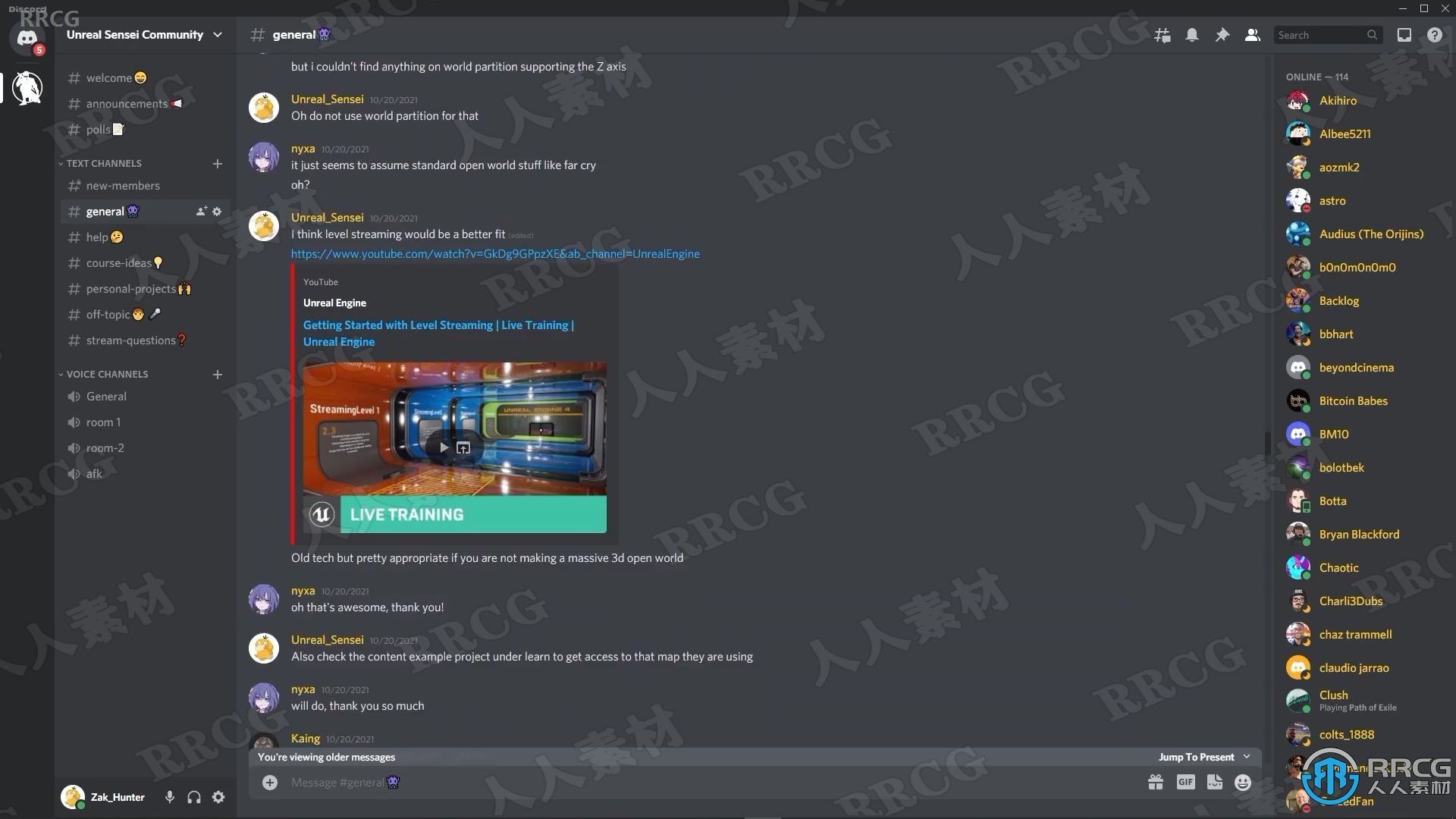Click Jump To Present button
This screenshot has width=1456, height=819.
click(x=1204, y=757)
